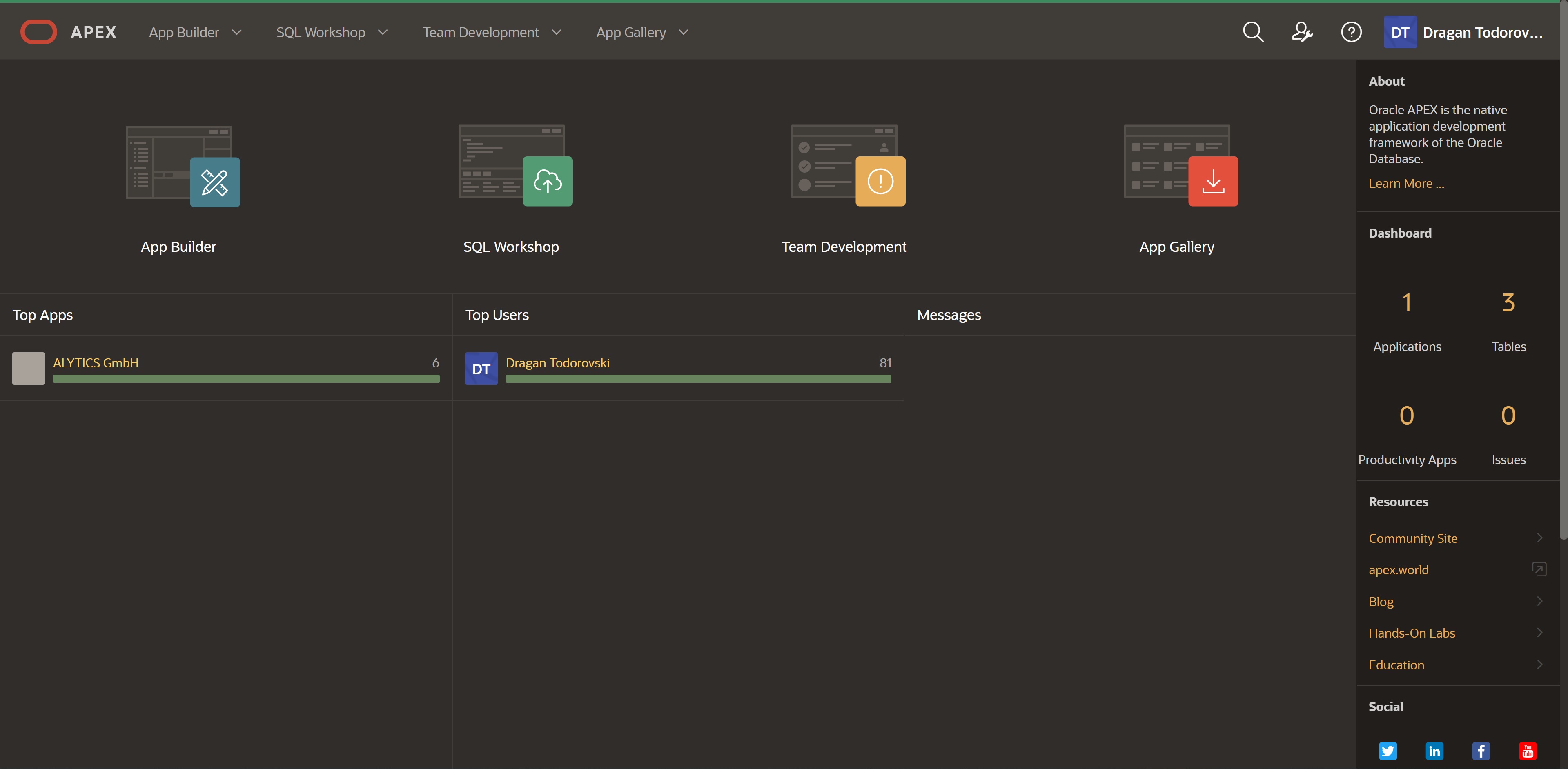Click the APEX home text

click(93, 32)
